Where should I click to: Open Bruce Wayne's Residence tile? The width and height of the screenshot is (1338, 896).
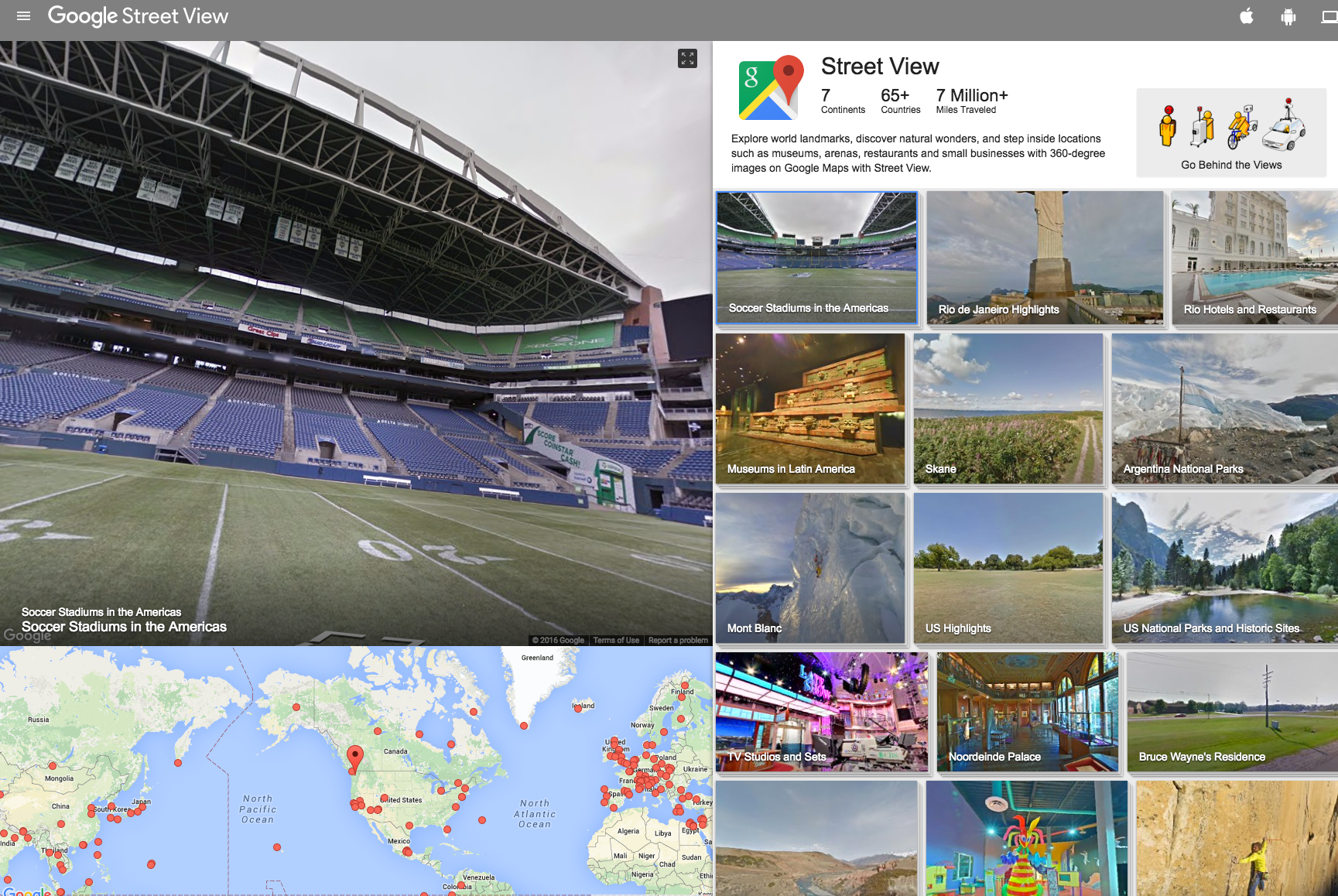pos(1232,712)
